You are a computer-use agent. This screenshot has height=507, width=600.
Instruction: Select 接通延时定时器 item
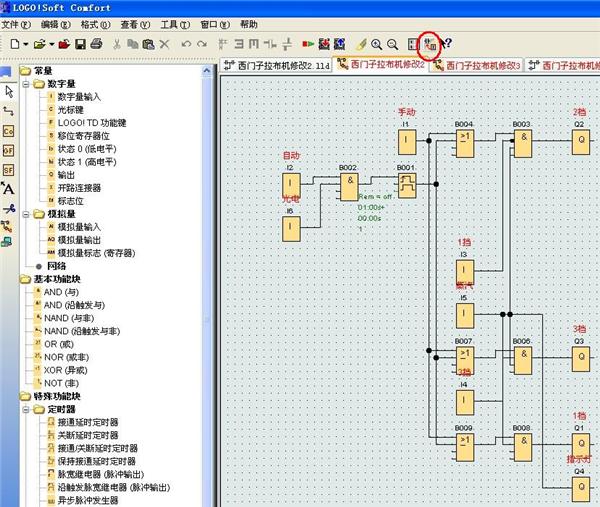click(88, 422)
